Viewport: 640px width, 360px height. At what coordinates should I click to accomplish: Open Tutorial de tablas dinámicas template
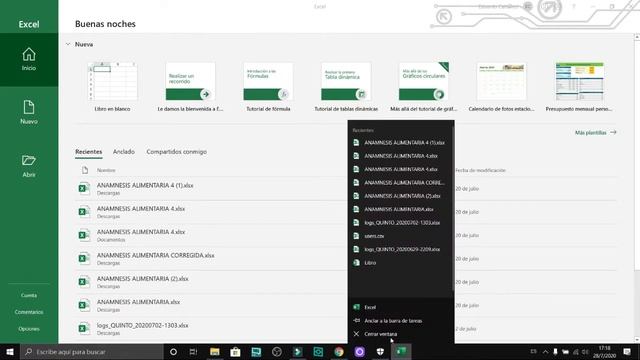pyautogui.click(x=346, y=87)
